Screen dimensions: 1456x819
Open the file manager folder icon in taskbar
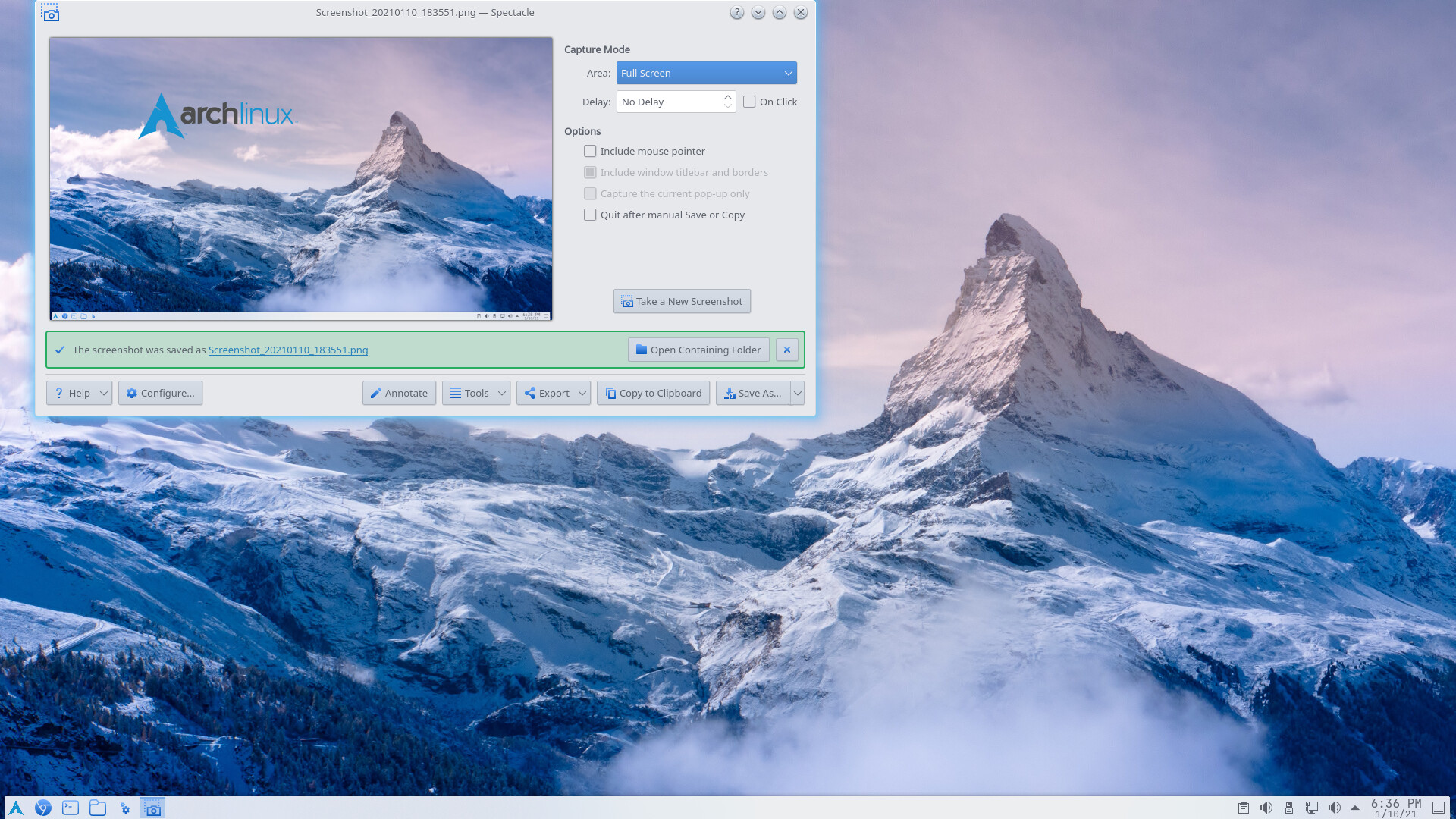98,808
